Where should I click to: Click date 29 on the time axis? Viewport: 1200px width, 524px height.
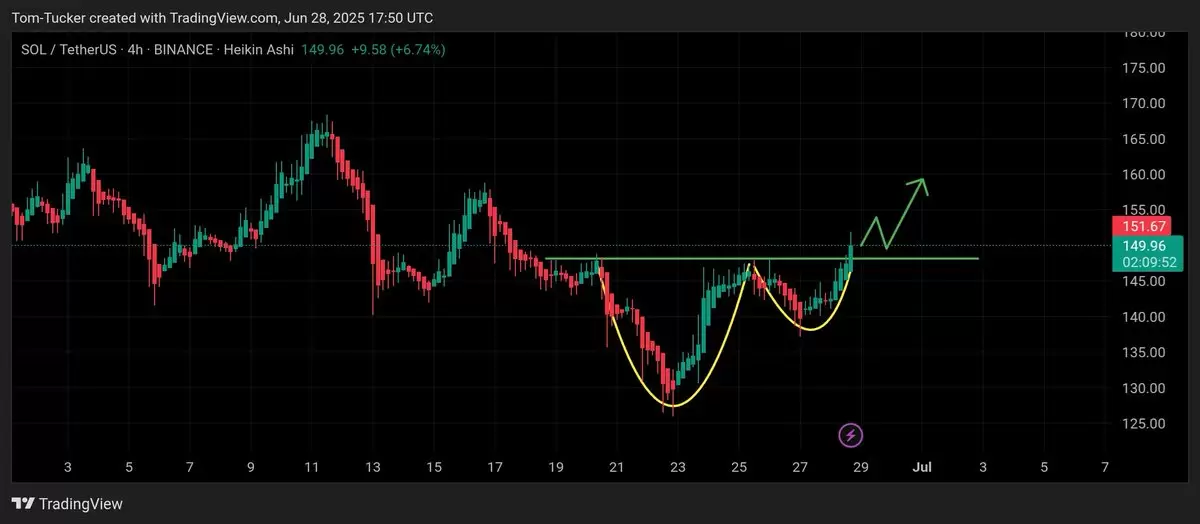tap(861, 467)
